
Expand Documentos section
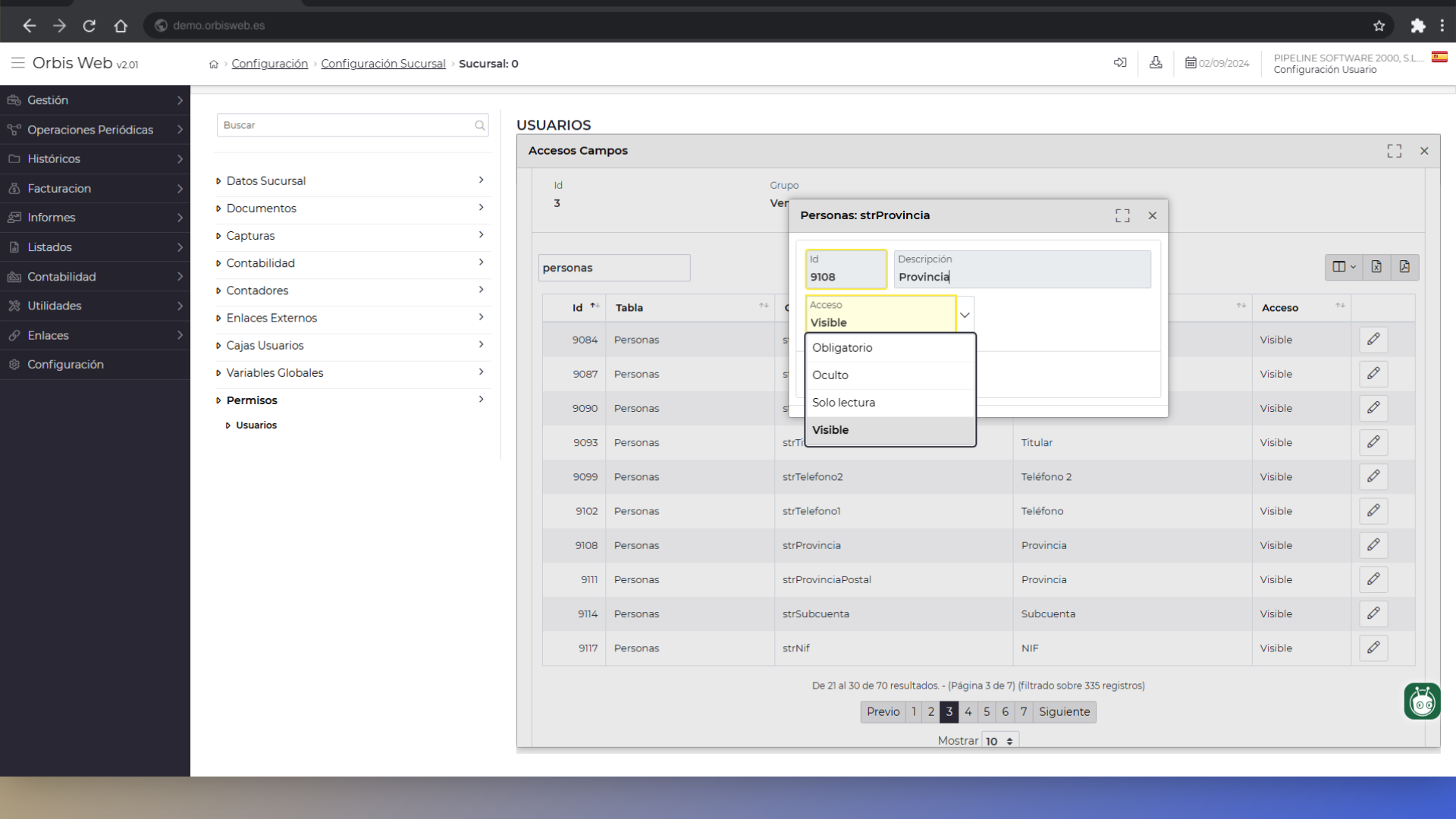pos(353,209)
